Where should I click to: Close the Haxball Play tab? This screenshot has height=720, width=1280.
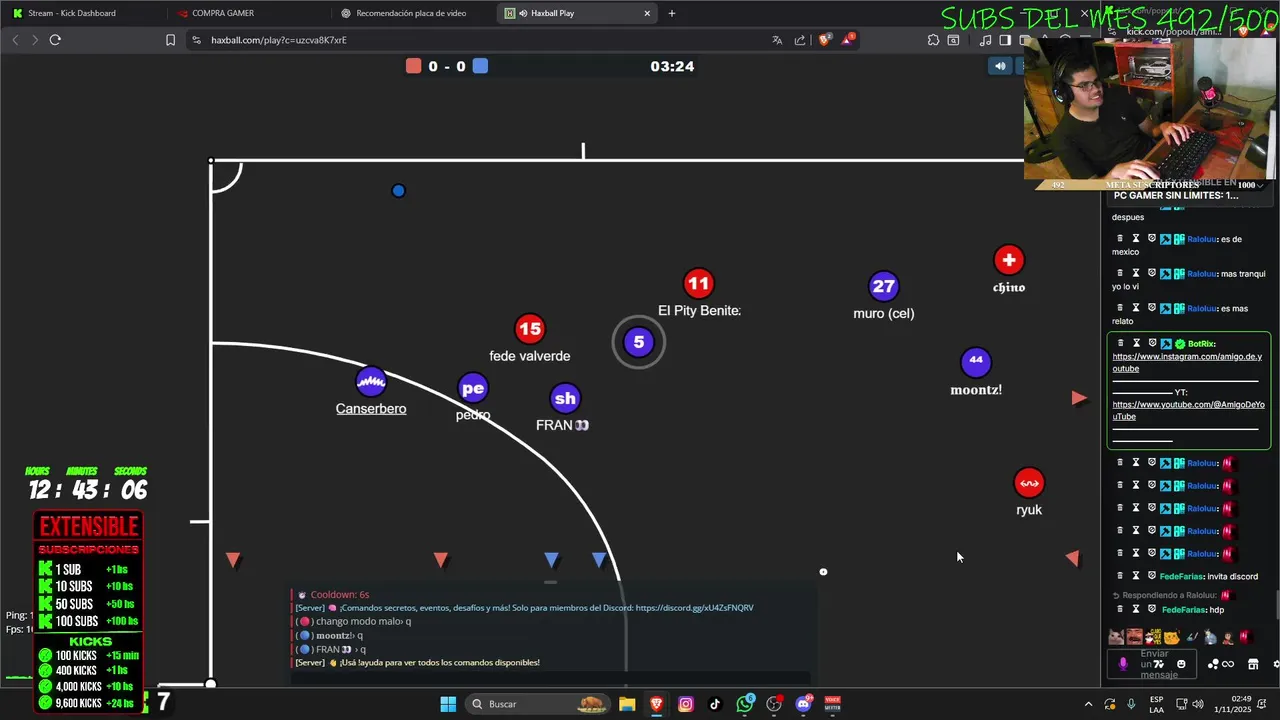click(x=647, y=13)
